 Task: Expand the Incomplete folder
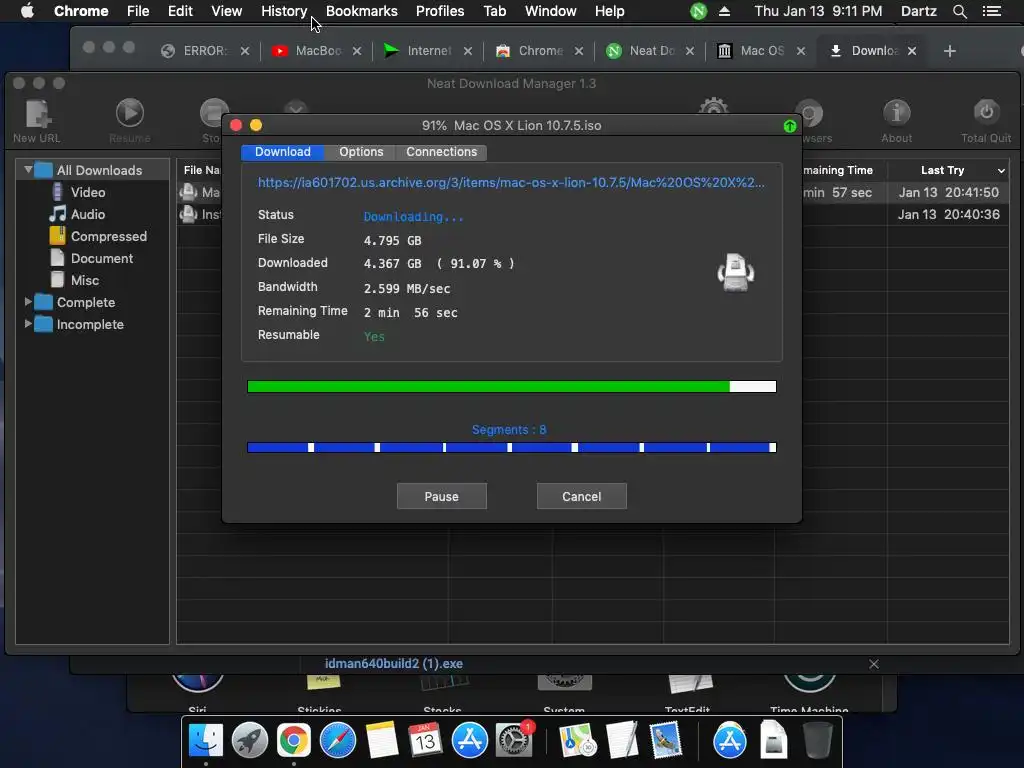click(x=28, y=324)
